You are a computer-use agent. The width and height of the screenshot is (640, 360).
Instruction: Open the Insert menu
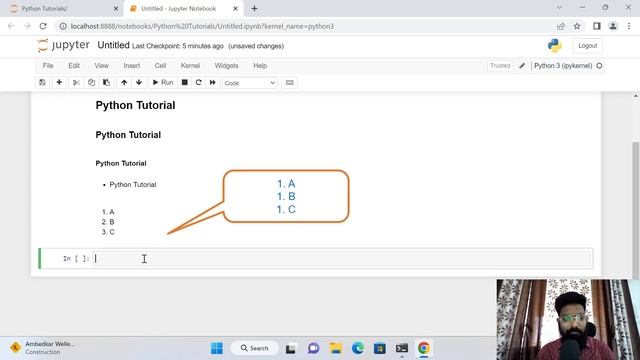[x=131, y=66]
